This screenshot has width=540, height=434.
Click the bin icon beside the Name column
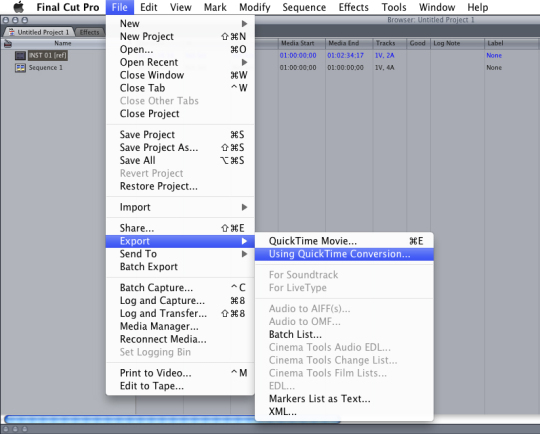click(8, 43)
